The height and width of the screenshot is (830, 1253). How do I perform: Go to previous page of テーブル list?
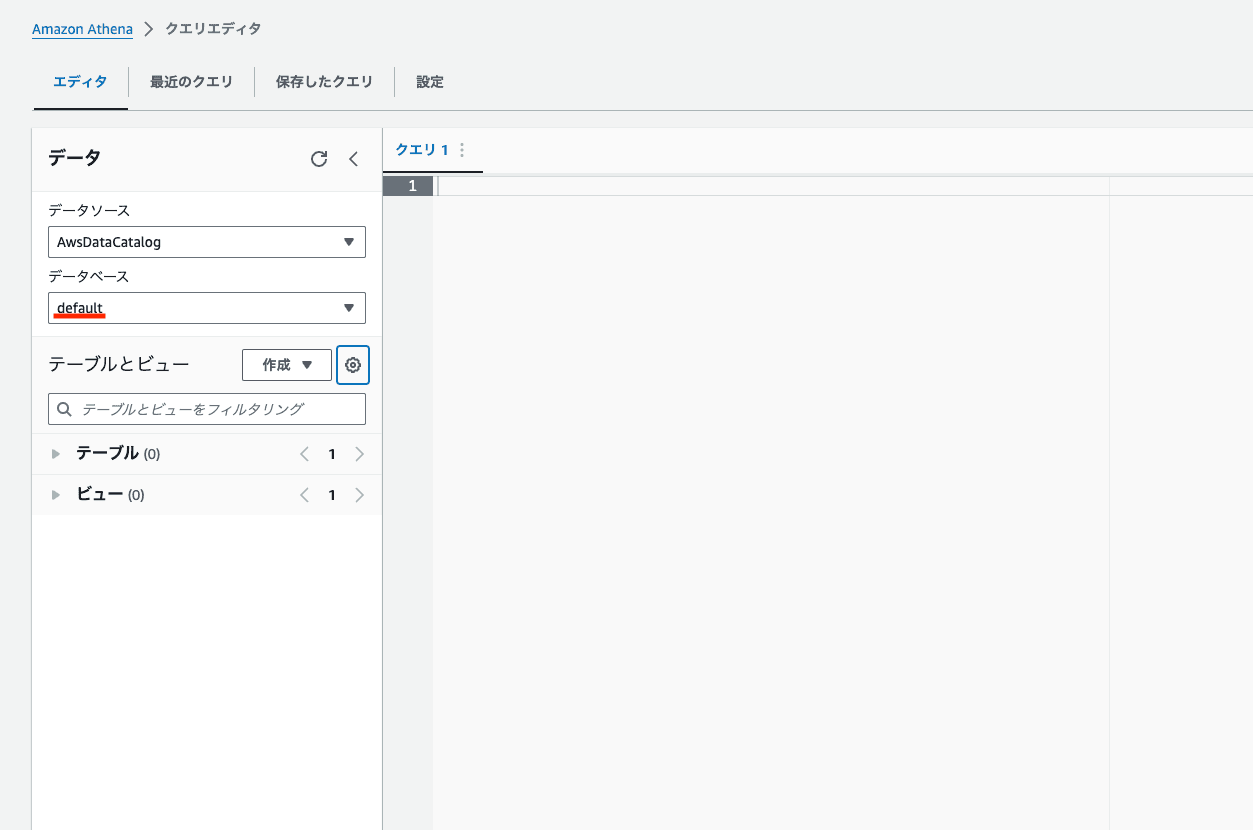click(x=305, y=454)
